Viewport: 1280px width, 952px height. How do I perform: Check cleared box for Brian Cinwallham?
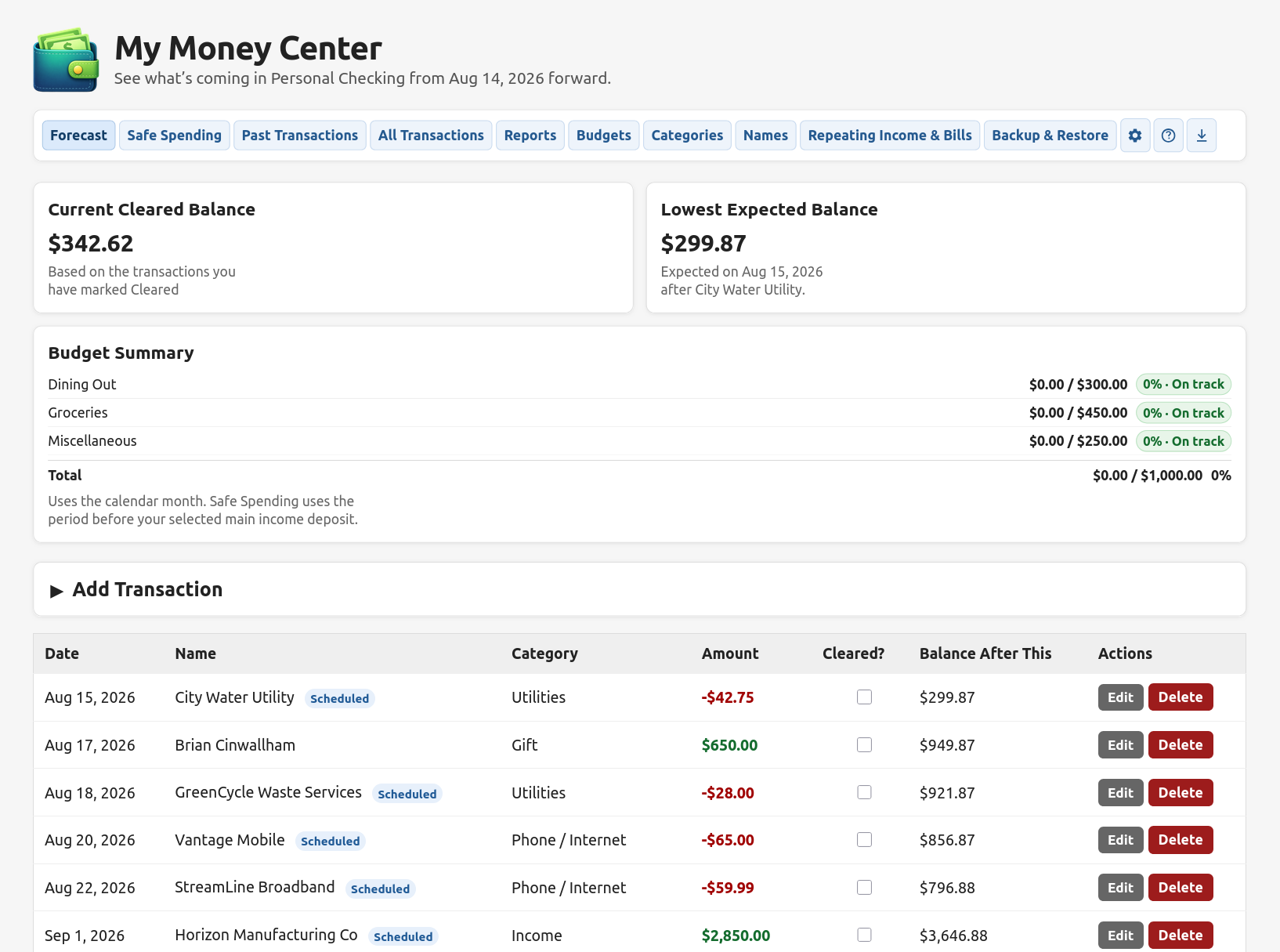tap(864, 744)
